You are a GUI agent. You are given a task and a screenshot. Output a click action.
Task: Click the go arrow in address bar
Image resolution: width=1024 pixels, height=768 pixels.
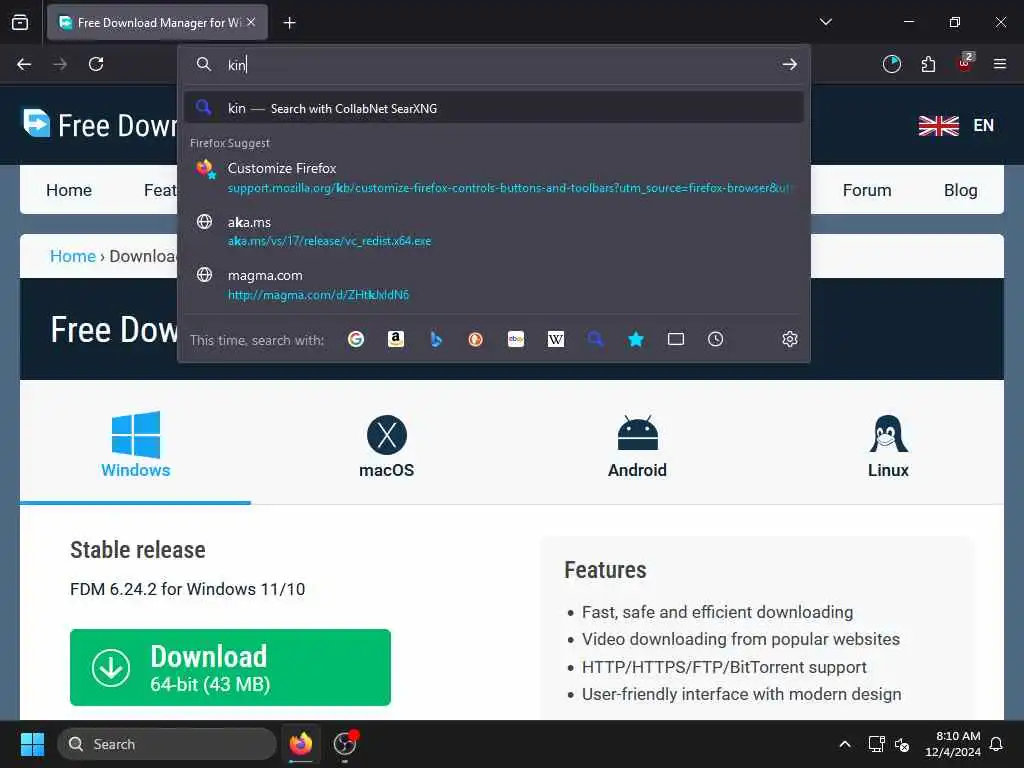tap(790, 64)
